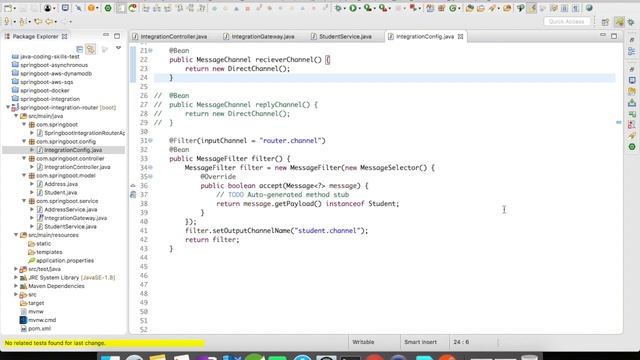Focus the Quick Access search field
This screenshot has height=360, width=640.
point(567,21)
